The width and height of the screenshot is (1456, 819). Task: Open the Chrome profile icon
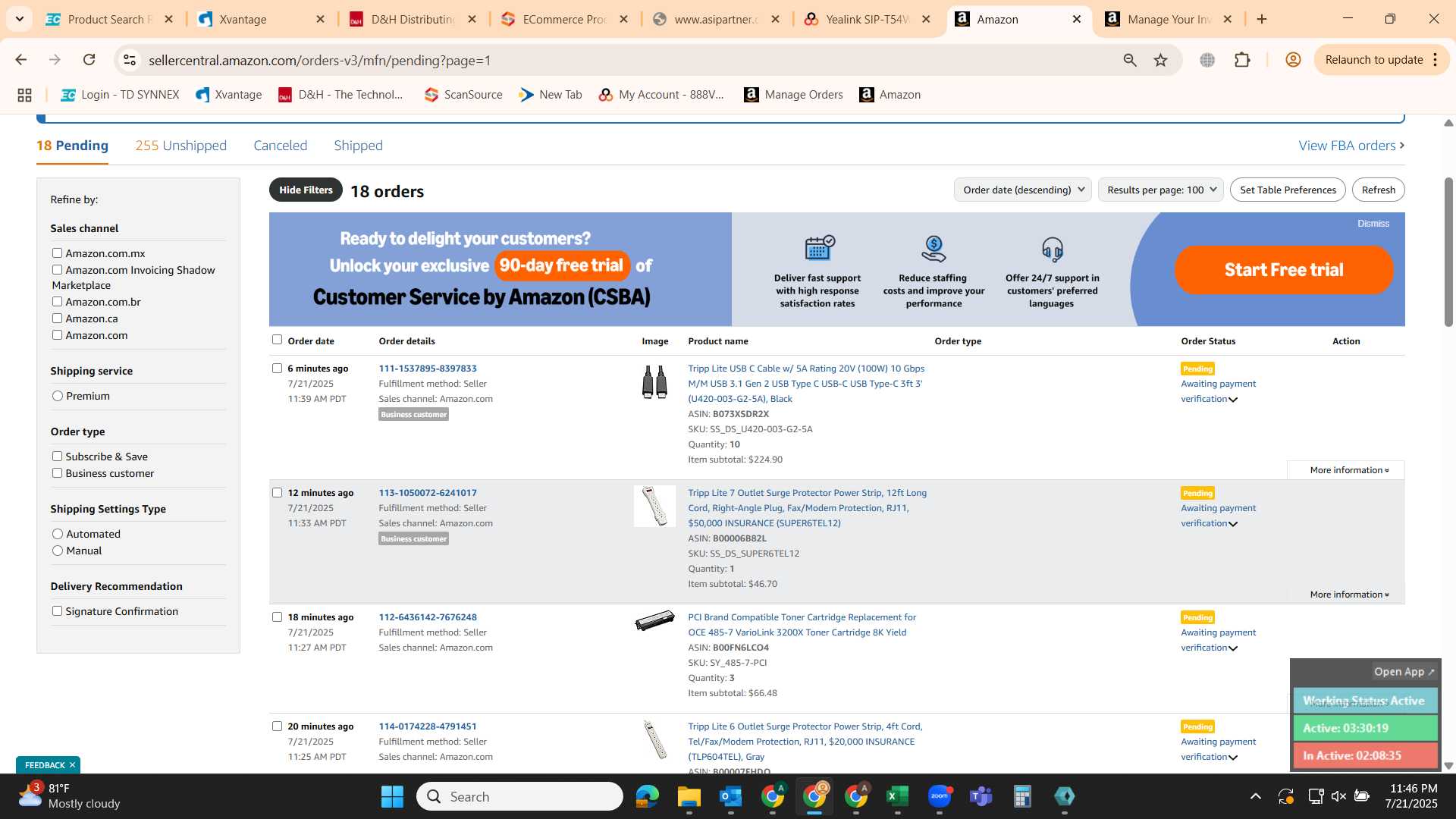(x=1293, y=60)
